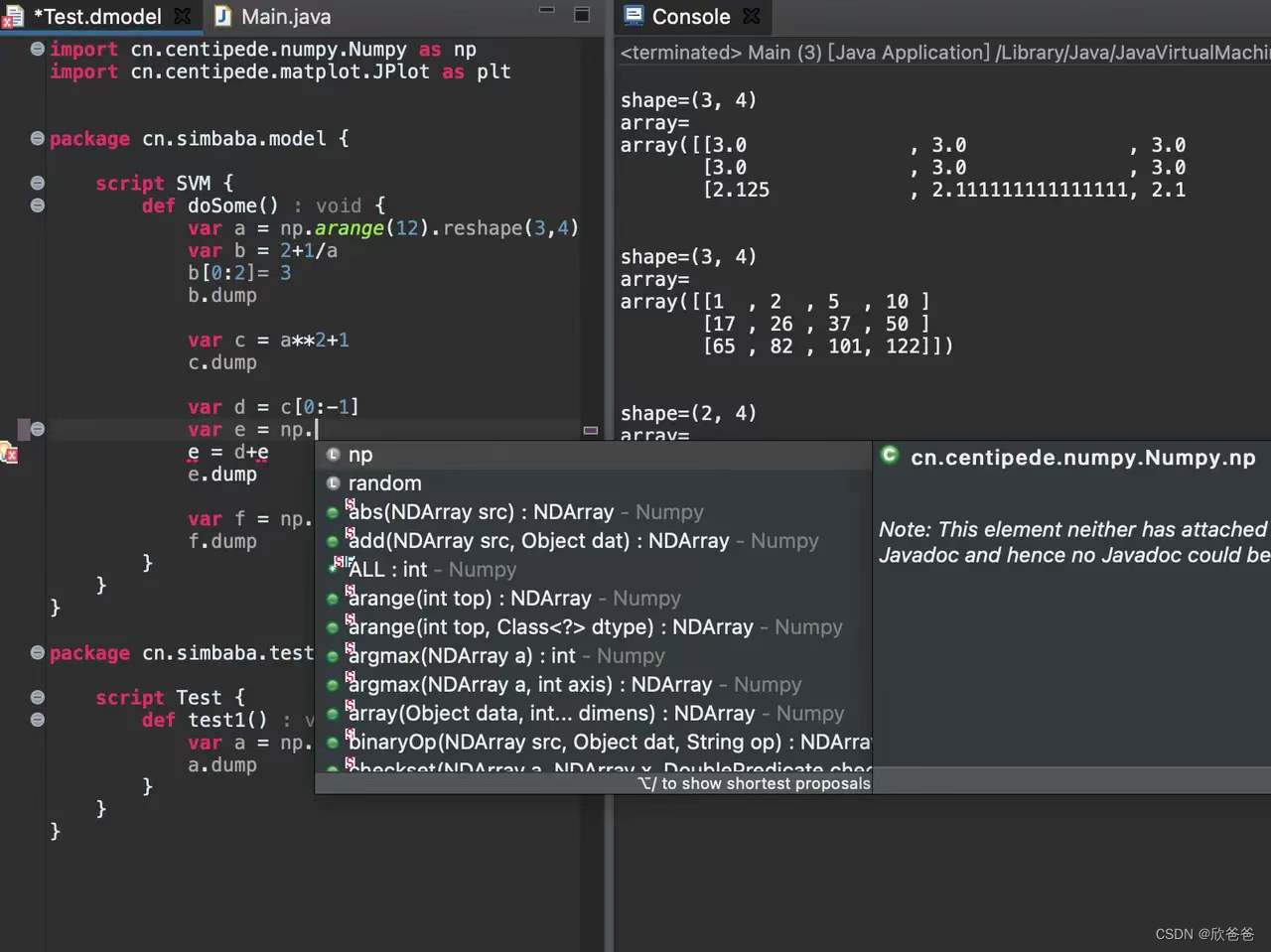This screenshot has height=952, width=1271.
Task: Click the terminated Main (3) console header
Action: [944, 53]
